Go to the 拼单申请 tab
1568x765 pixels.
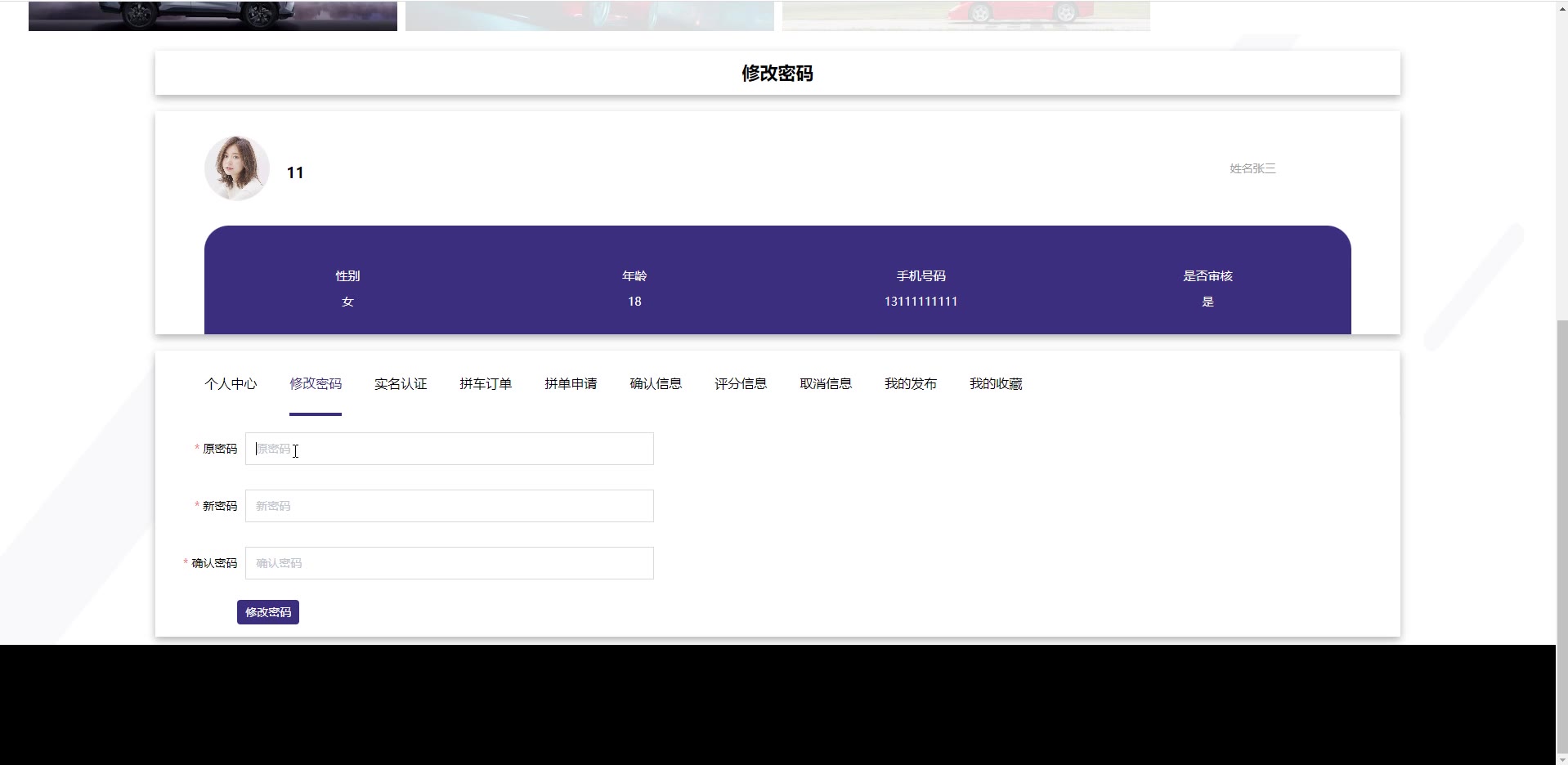571,383
